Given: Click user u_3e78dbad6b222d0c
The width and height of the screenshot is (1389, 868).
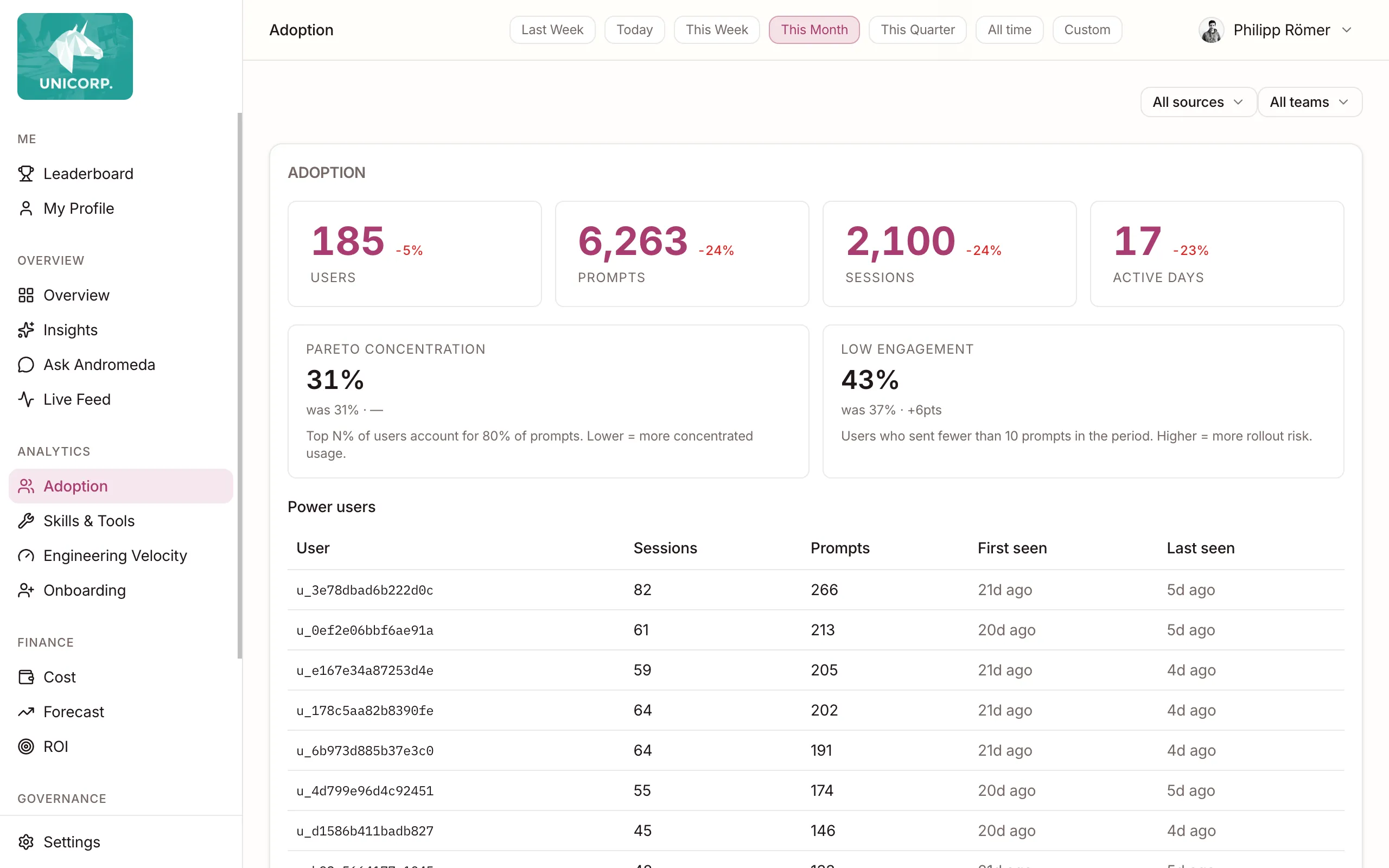Looking at the screenshot, I should pos(365,590).
